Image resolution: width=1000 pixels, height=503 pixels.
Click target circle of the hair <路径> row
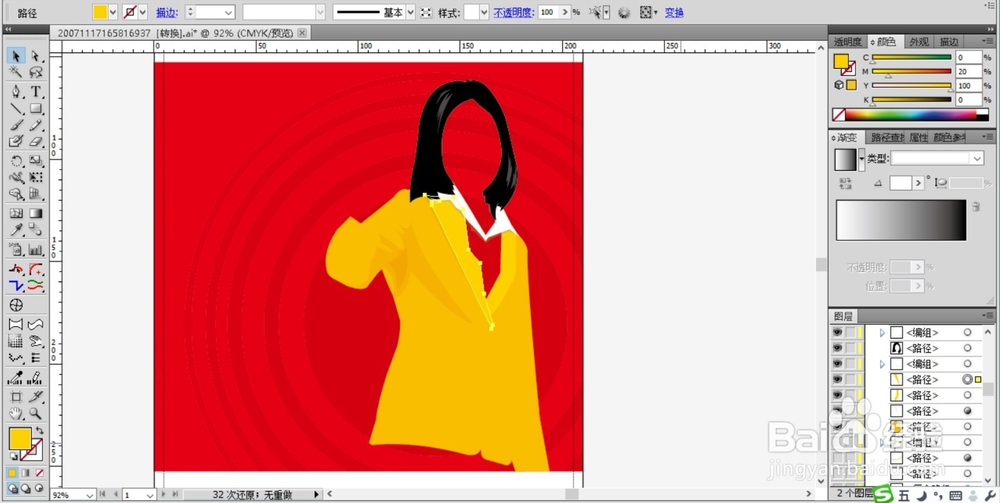967,348
